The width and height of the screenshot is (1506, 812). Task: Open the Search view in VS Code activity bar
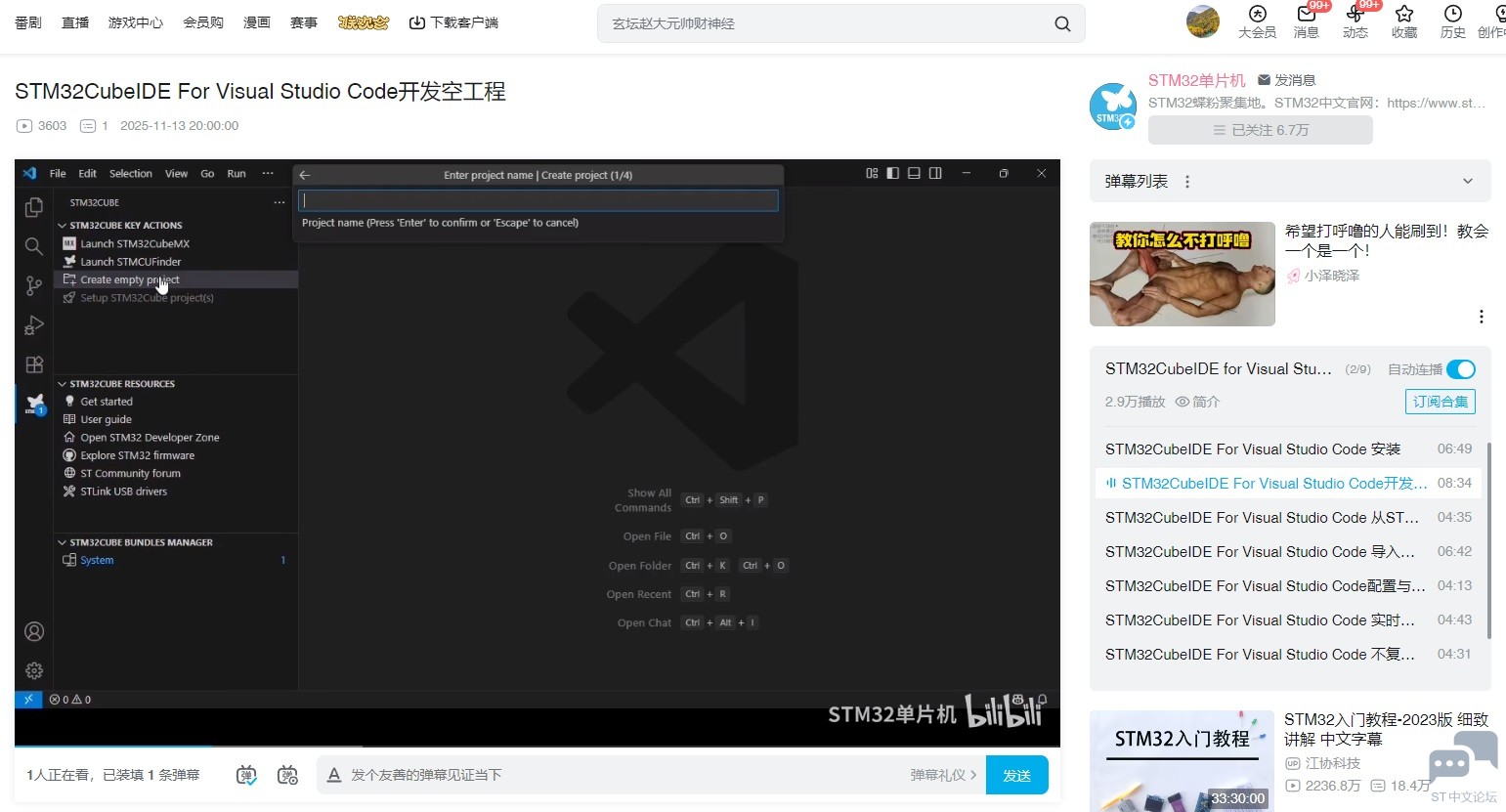[x=34, y=246]
